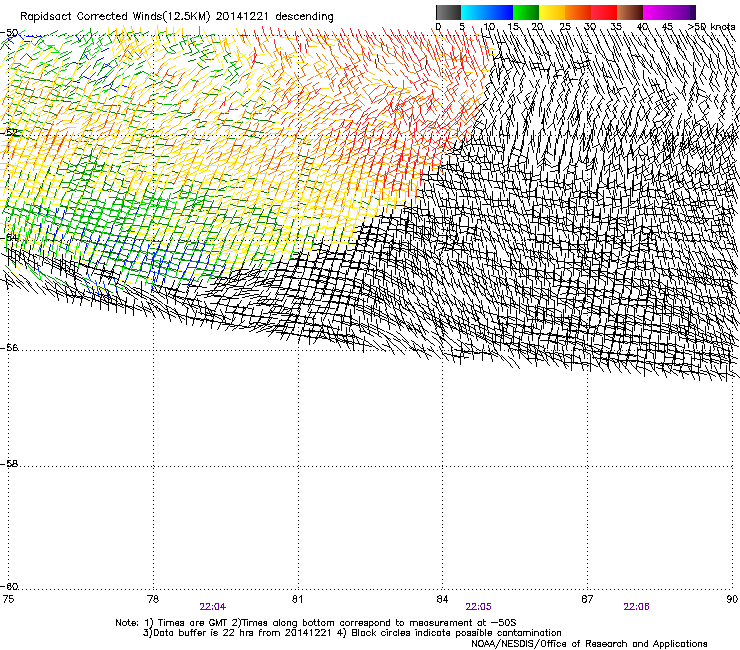Screen dimensions: 740x650
Task: Click the 'Data buffer is 22 hrs' note line
Action: (x=352, y=633)
